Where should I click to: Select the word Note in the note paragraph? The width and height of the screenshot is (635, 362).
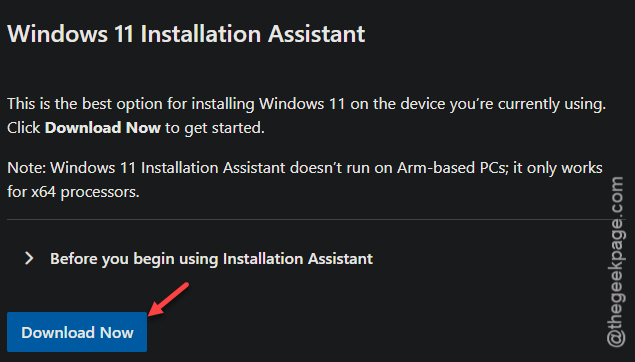coord(27,168)
